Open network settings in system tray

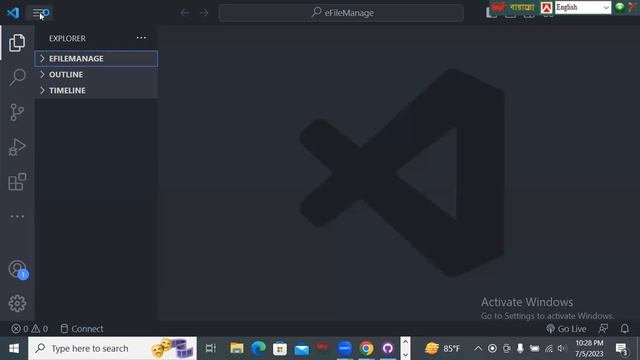549,348
